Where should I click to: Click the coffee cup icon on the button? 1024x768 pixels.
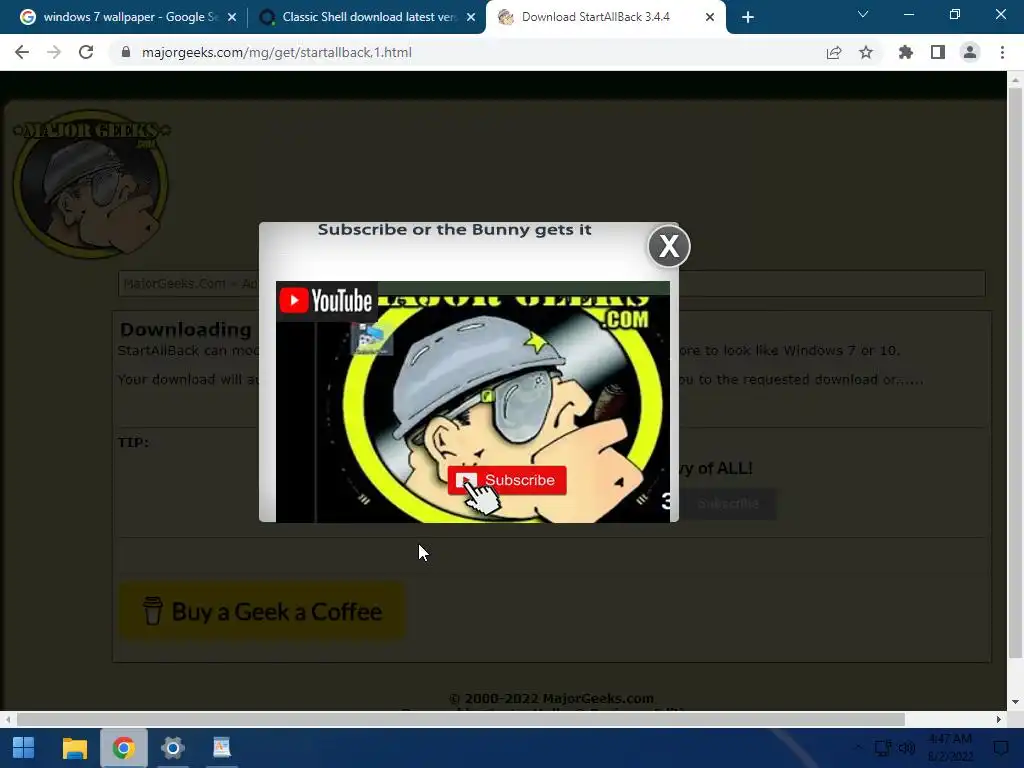click(153, 611)
